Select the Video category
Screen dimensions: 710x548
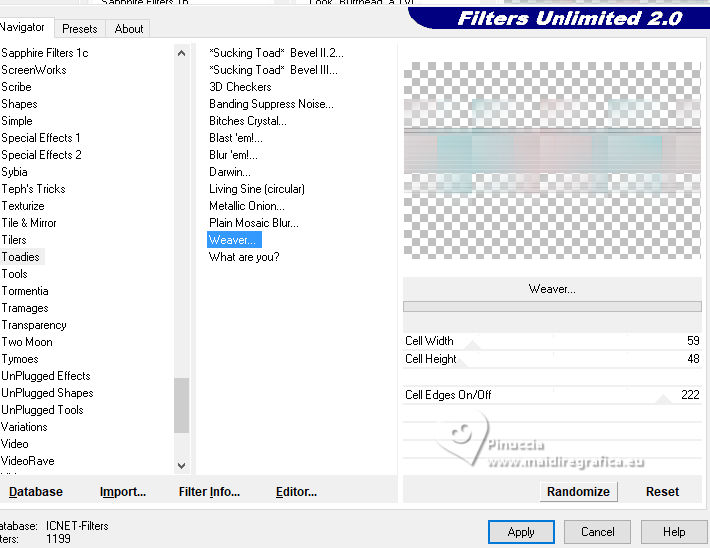click(x=14, y=444)
